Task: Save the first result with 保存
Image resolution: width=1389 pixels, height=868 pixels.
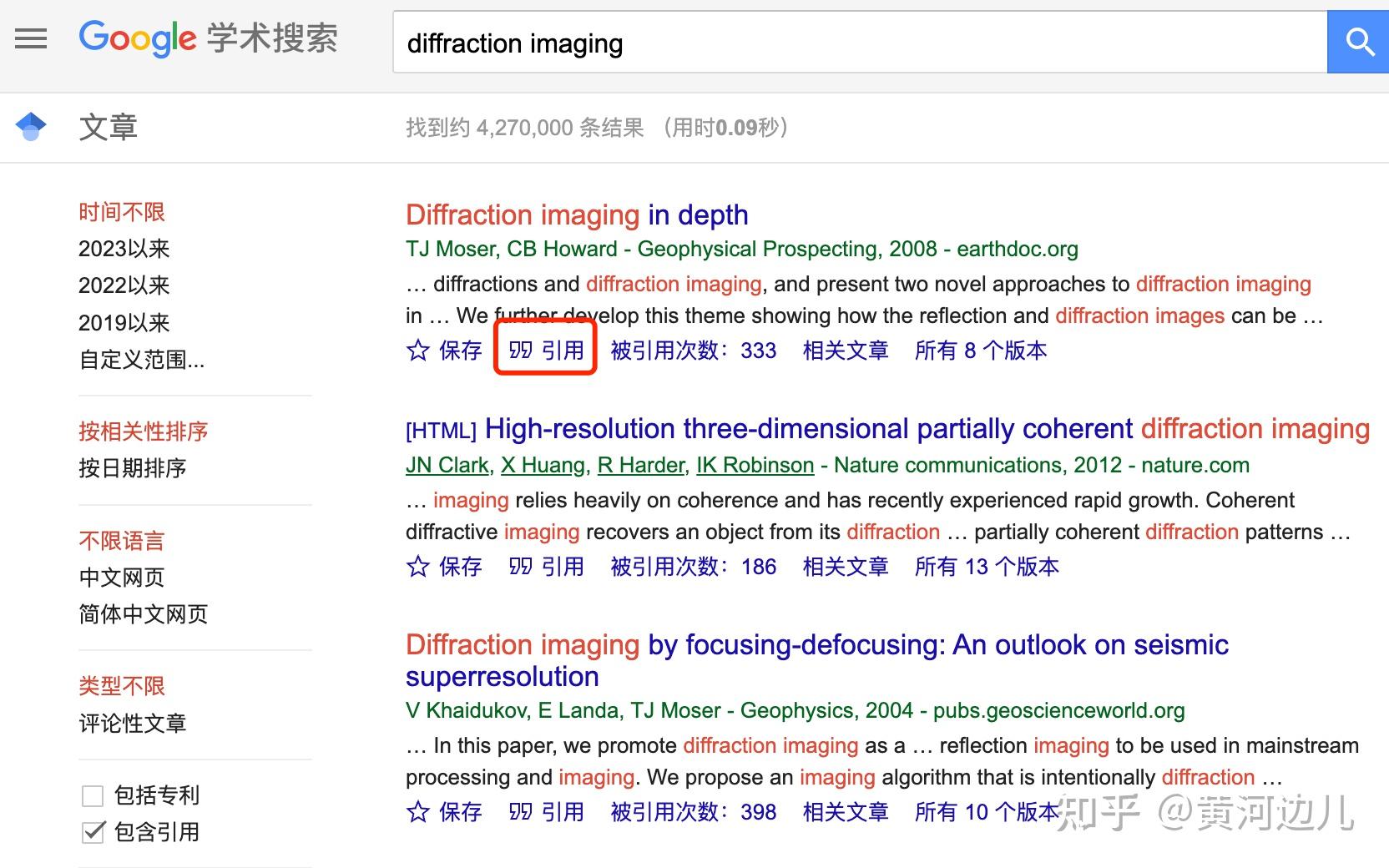Action: [461, 350]
